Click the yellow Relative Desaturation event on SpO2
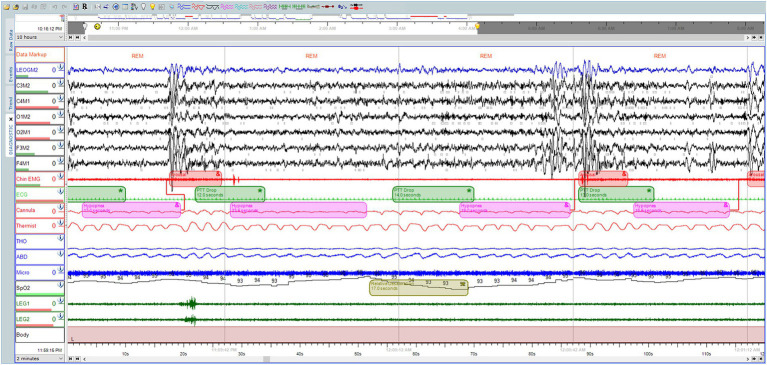The height and width of the screenshot is (365, 767). (419, 287)
